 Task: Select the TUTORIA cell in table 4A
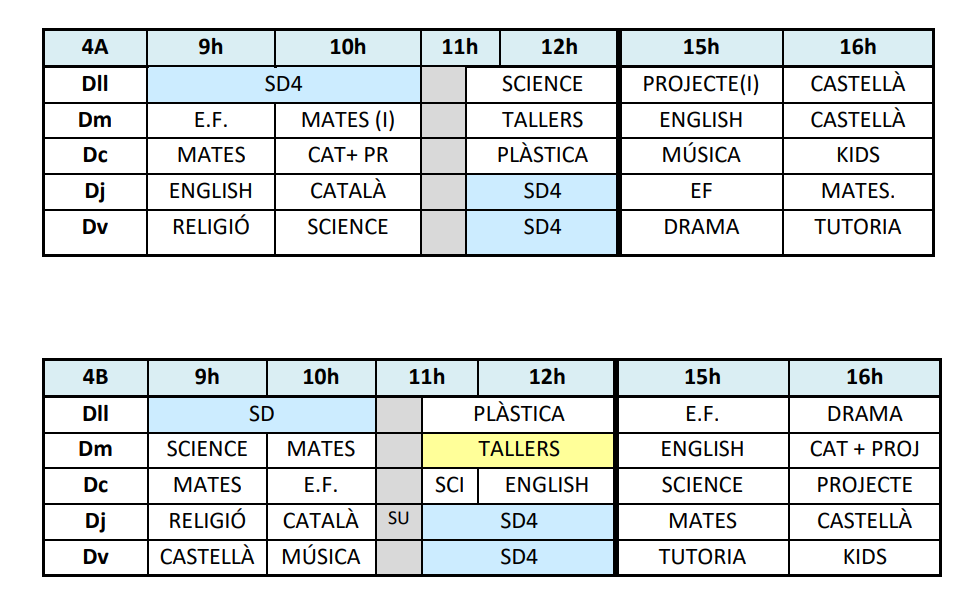point(858,227)
